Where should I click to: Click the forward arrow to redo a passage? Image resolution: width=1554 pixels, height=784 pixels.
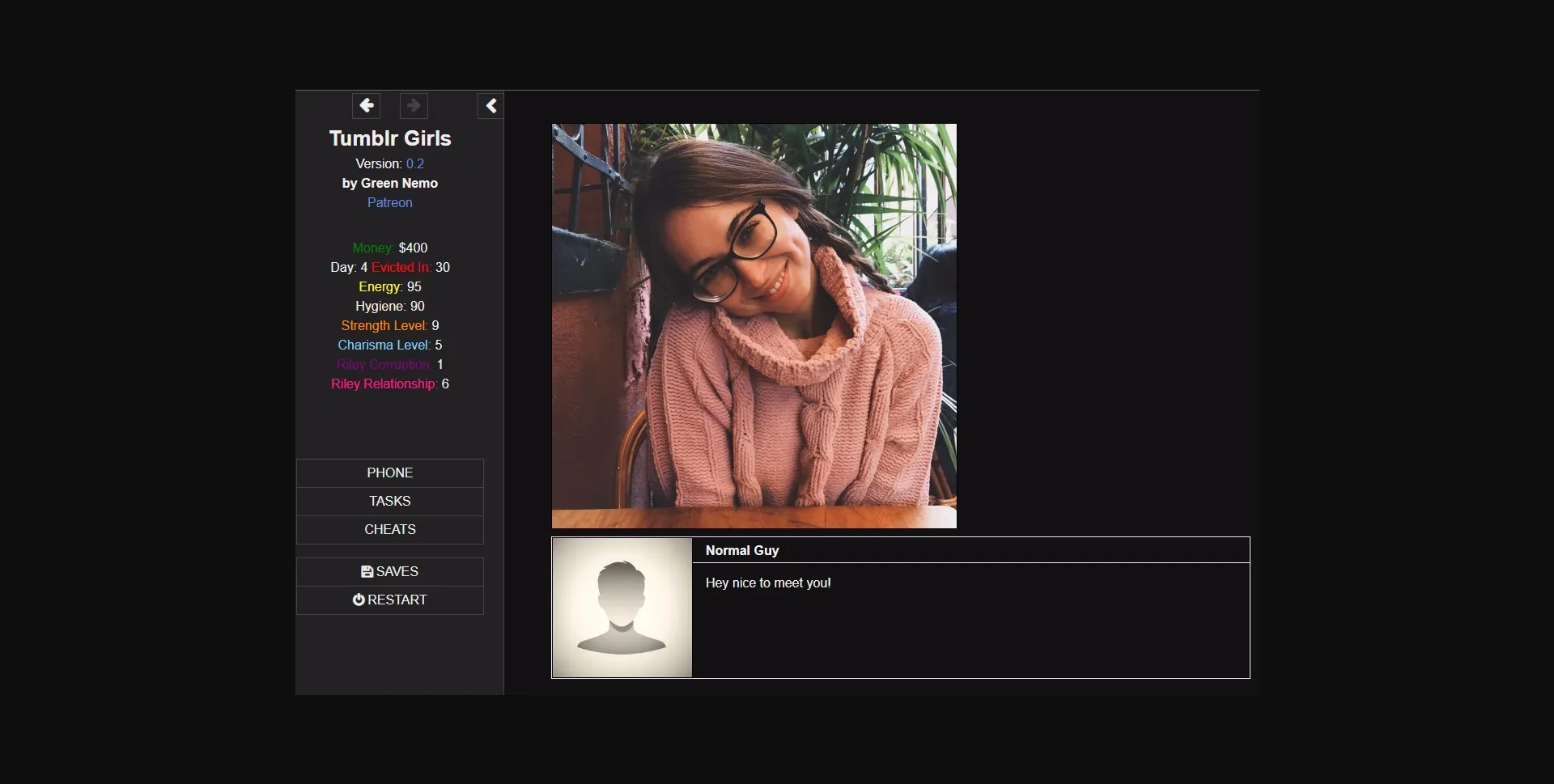[x=413, y=105]
